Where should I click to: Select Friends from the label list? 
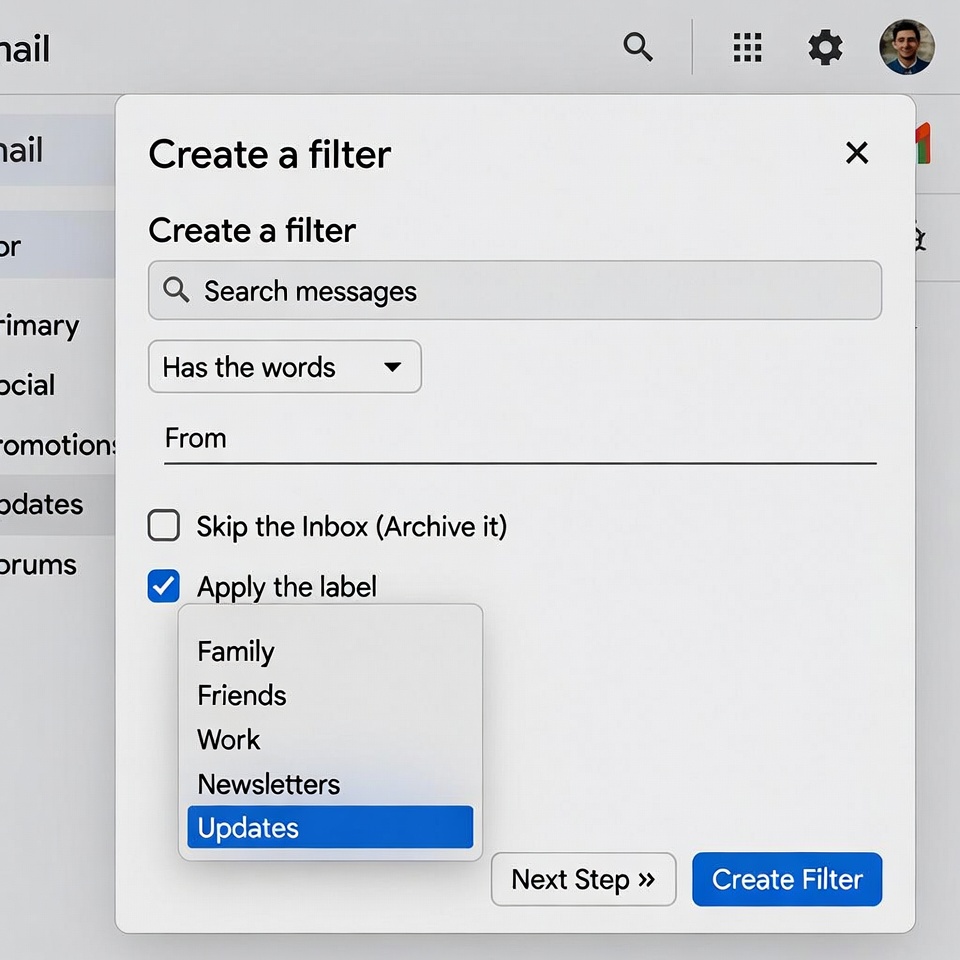pyautogui.click(x=242, y=695)
